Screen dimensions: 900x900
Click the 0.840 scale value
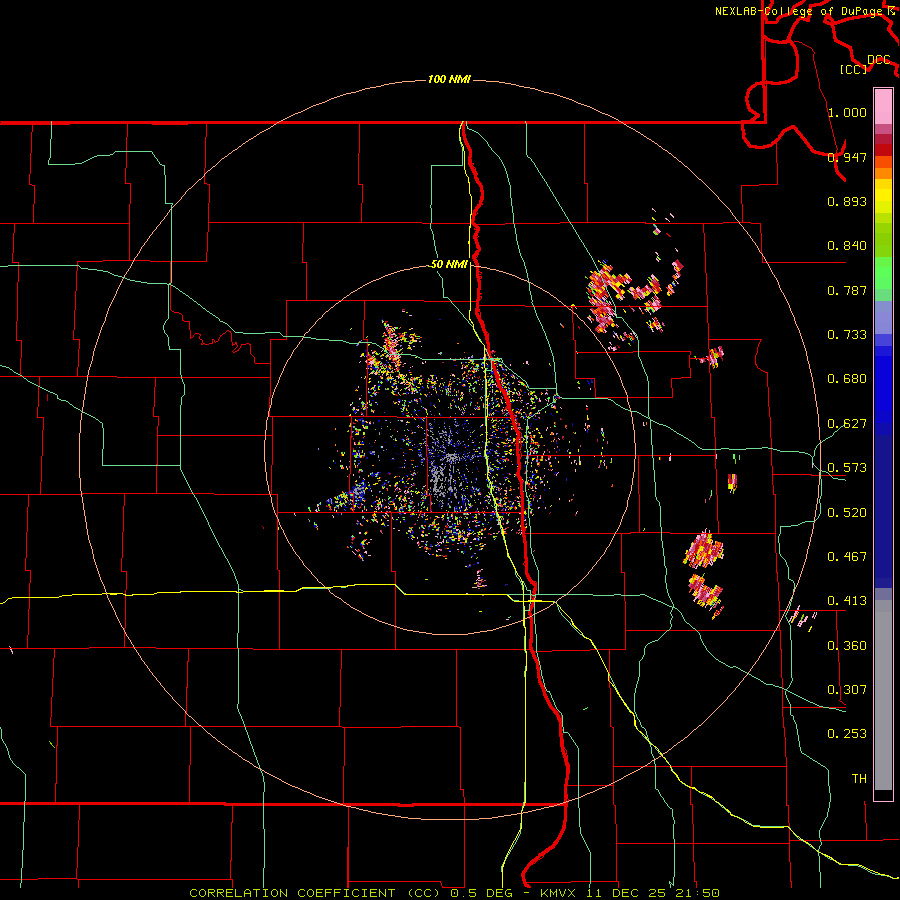(x=847, y=246)
